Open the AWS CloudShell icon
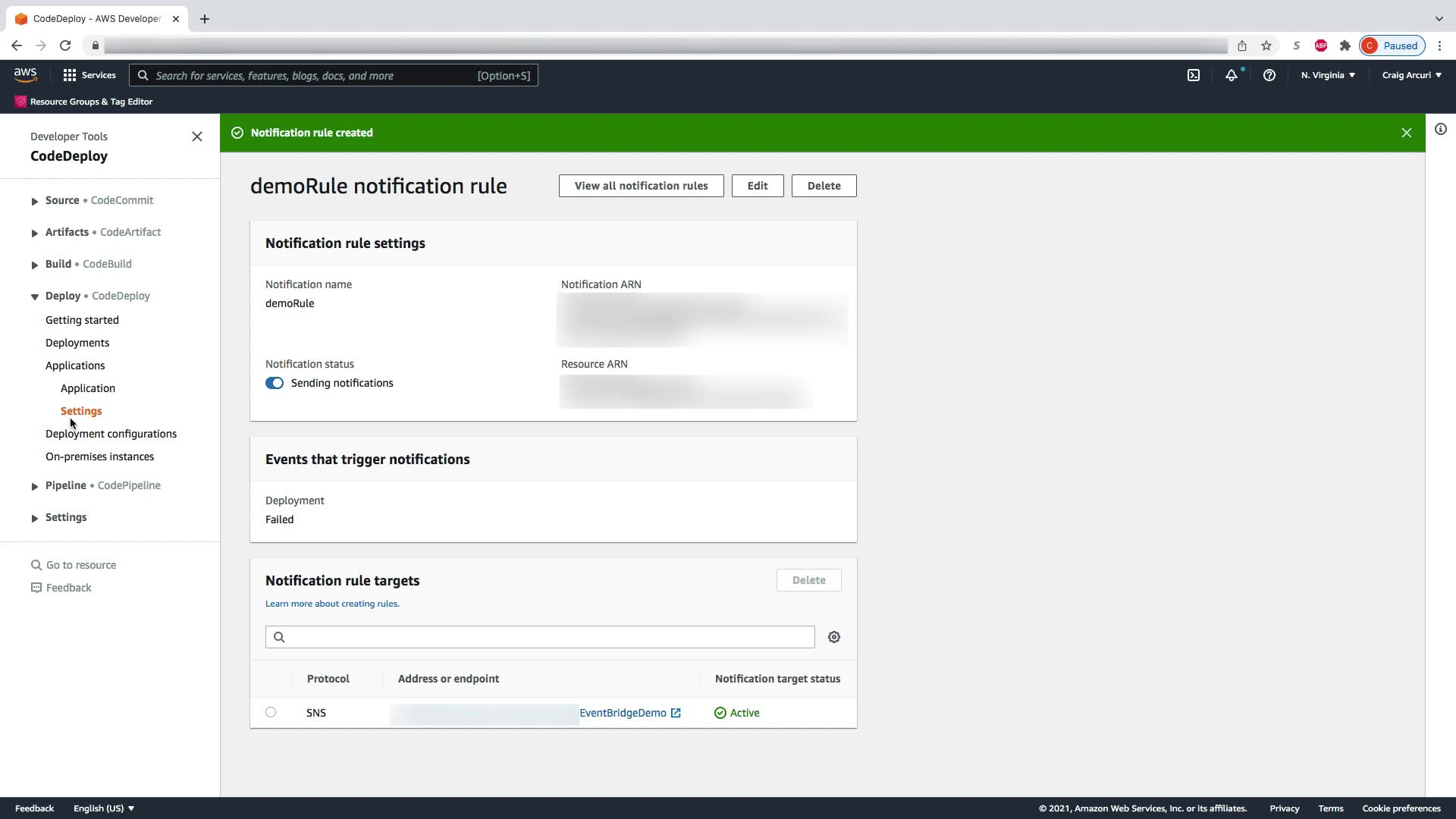The width and height of the screenshot is (1456, 819). coord(1194,75)
